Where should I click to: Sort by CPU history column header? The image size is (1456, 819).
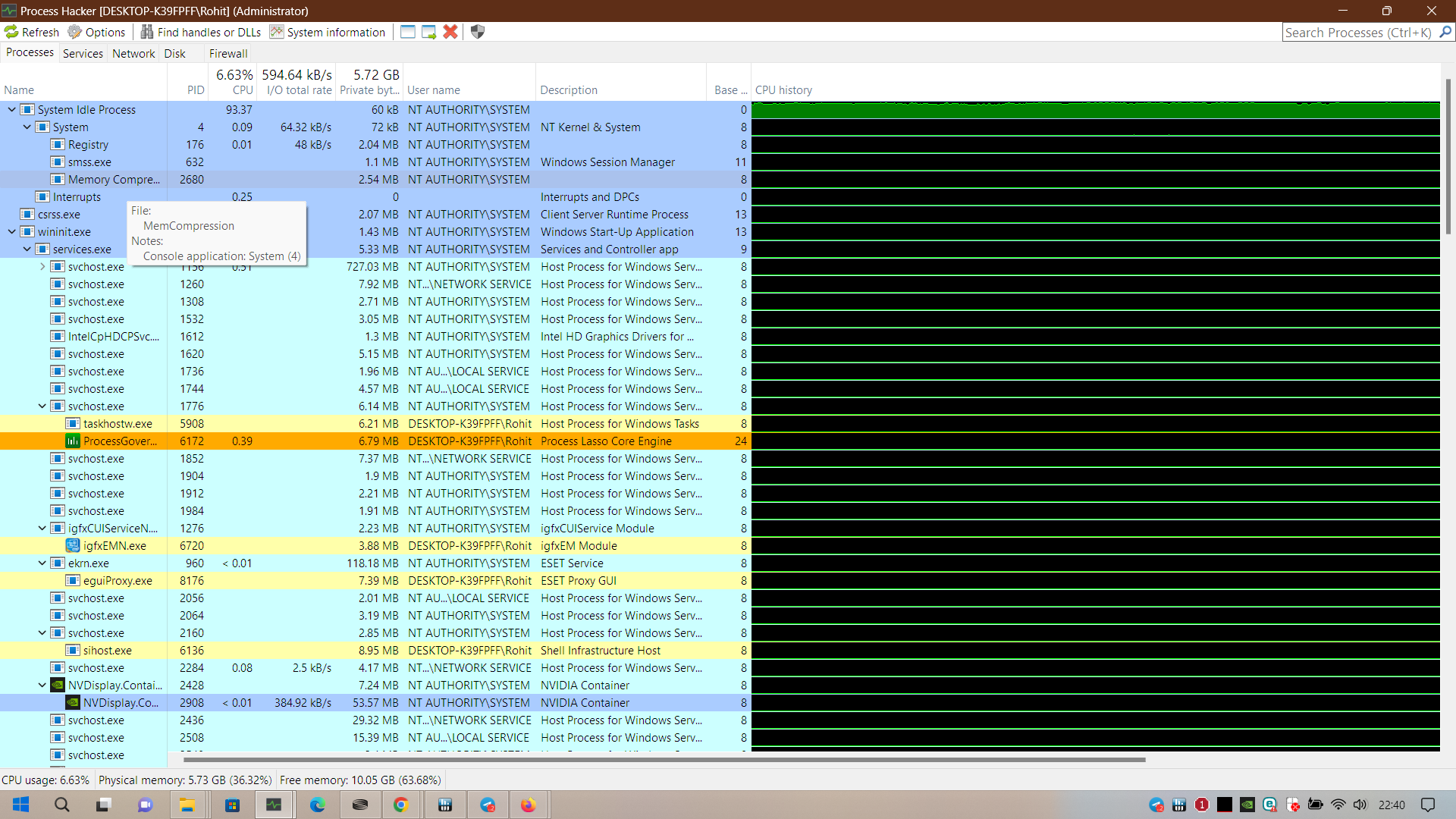click(1096, 89)
